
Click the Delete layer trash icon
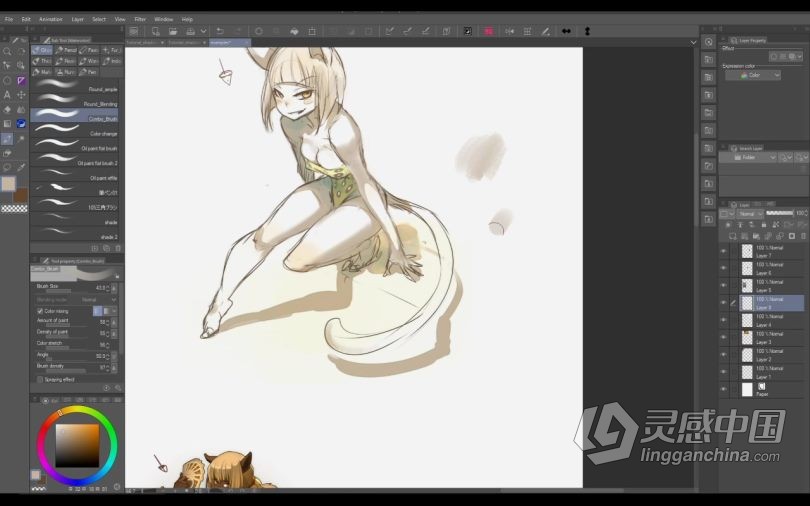pos(802,236)
